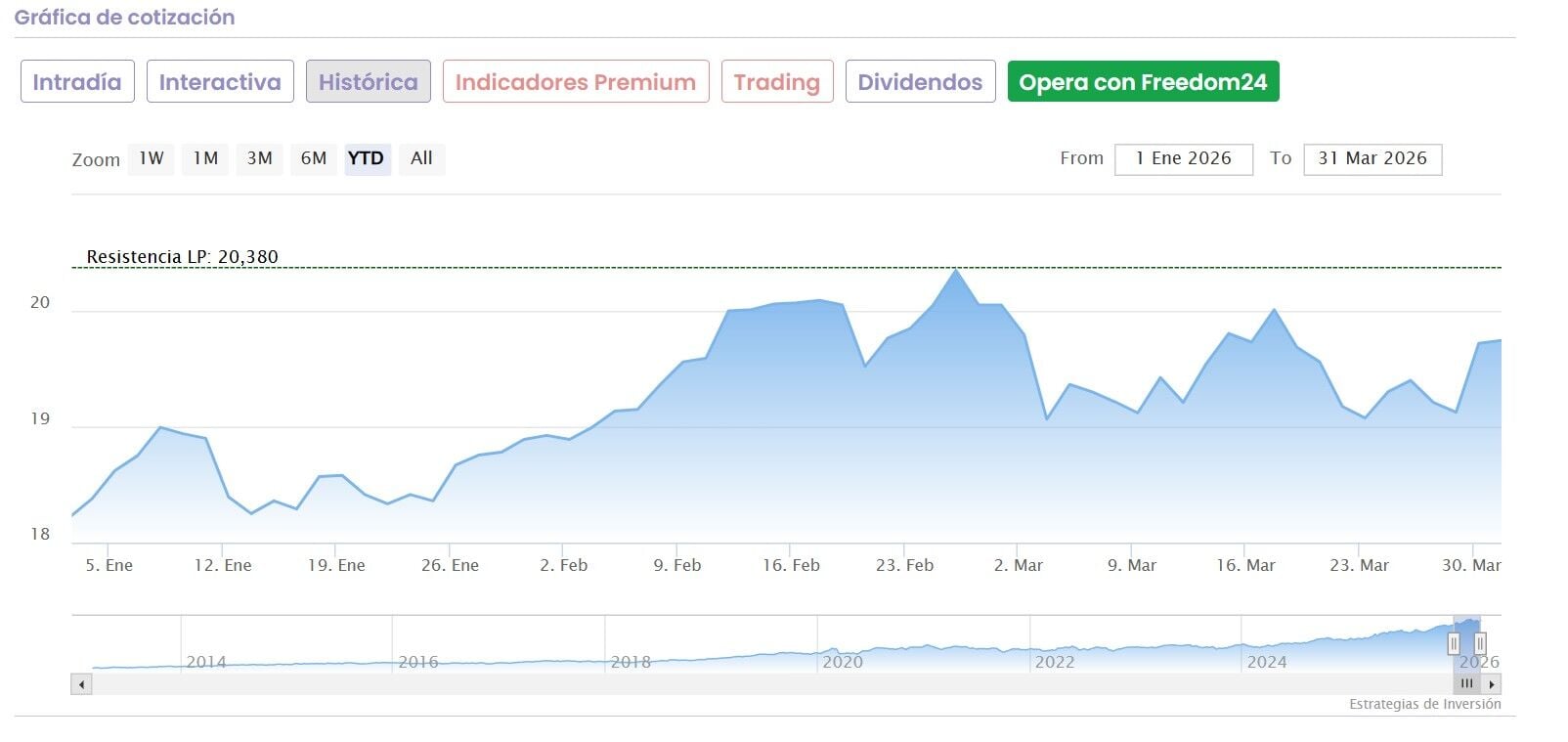
Task: Click the scrollbar thumb grip
Action: pyautogui.click(x=1466, y=684)
